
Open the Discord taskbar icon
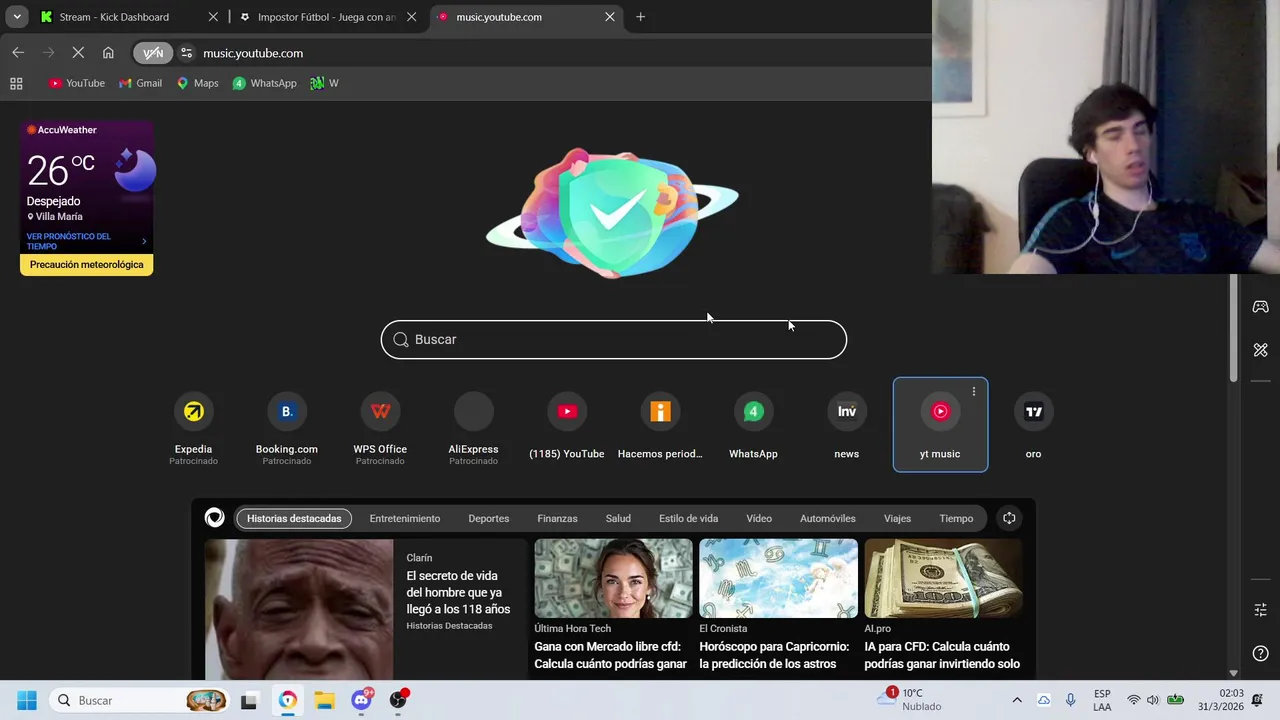point(362,700)
